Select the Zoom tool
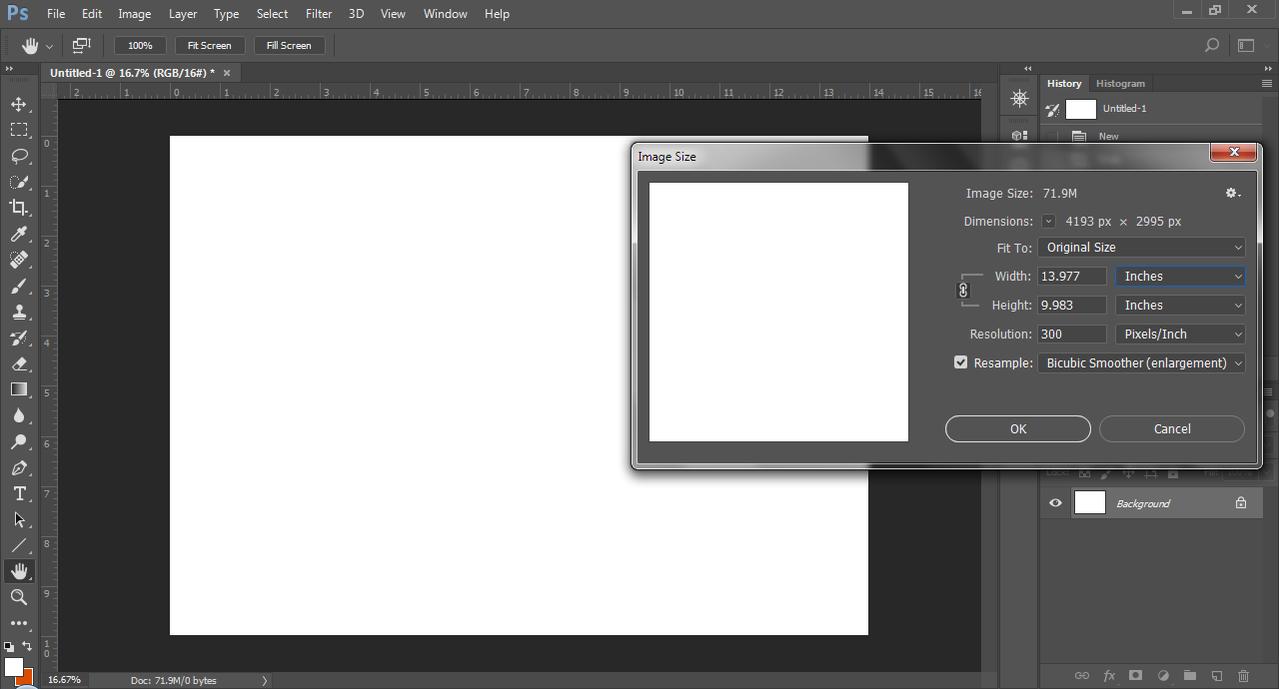Image resolution: width=1279 pixels, height=689 pixels. pyautogui.click(x=19, y=597)
